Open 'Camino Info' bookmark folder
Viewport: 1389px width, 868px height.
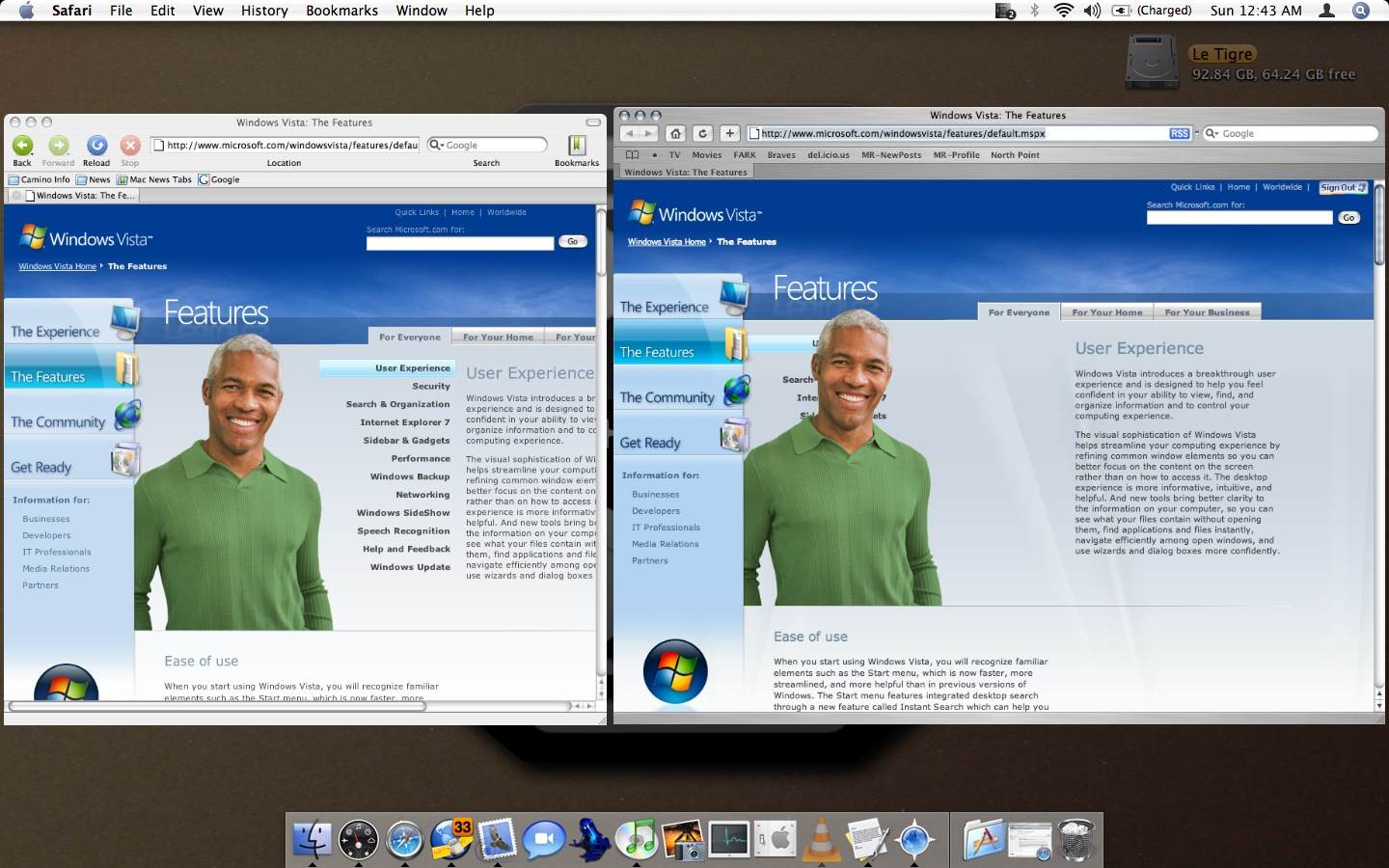tap(40, 179)
